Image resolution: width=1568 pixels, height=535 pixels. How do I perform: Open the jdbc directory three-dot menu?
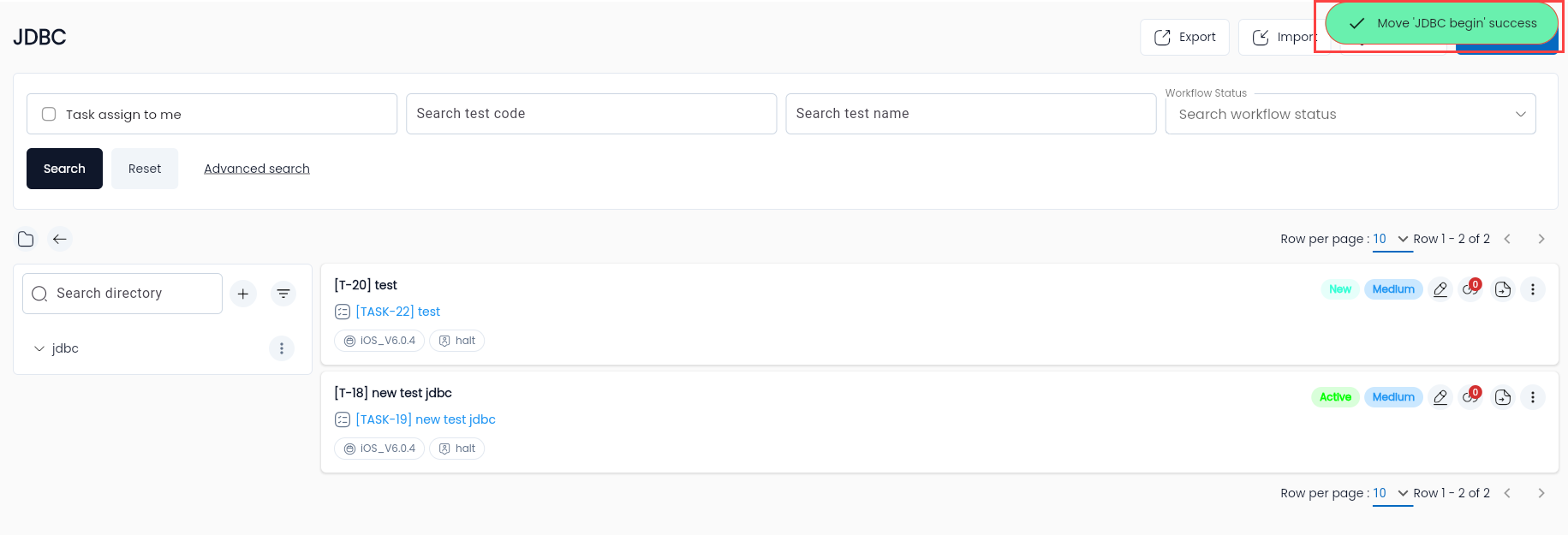[x=282, y=348]
